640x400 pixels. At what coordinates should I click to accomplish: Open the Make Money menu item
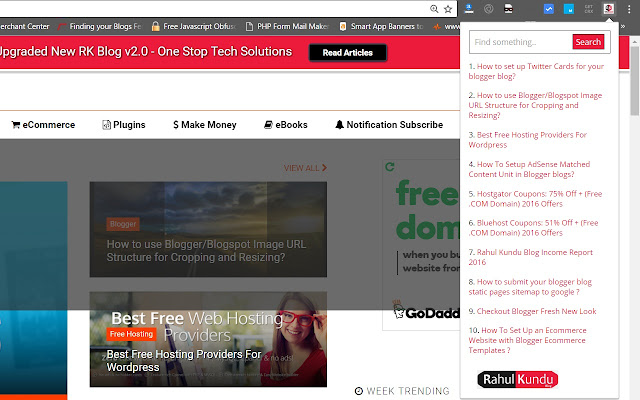pyautogui.click(x=205, y=125)
